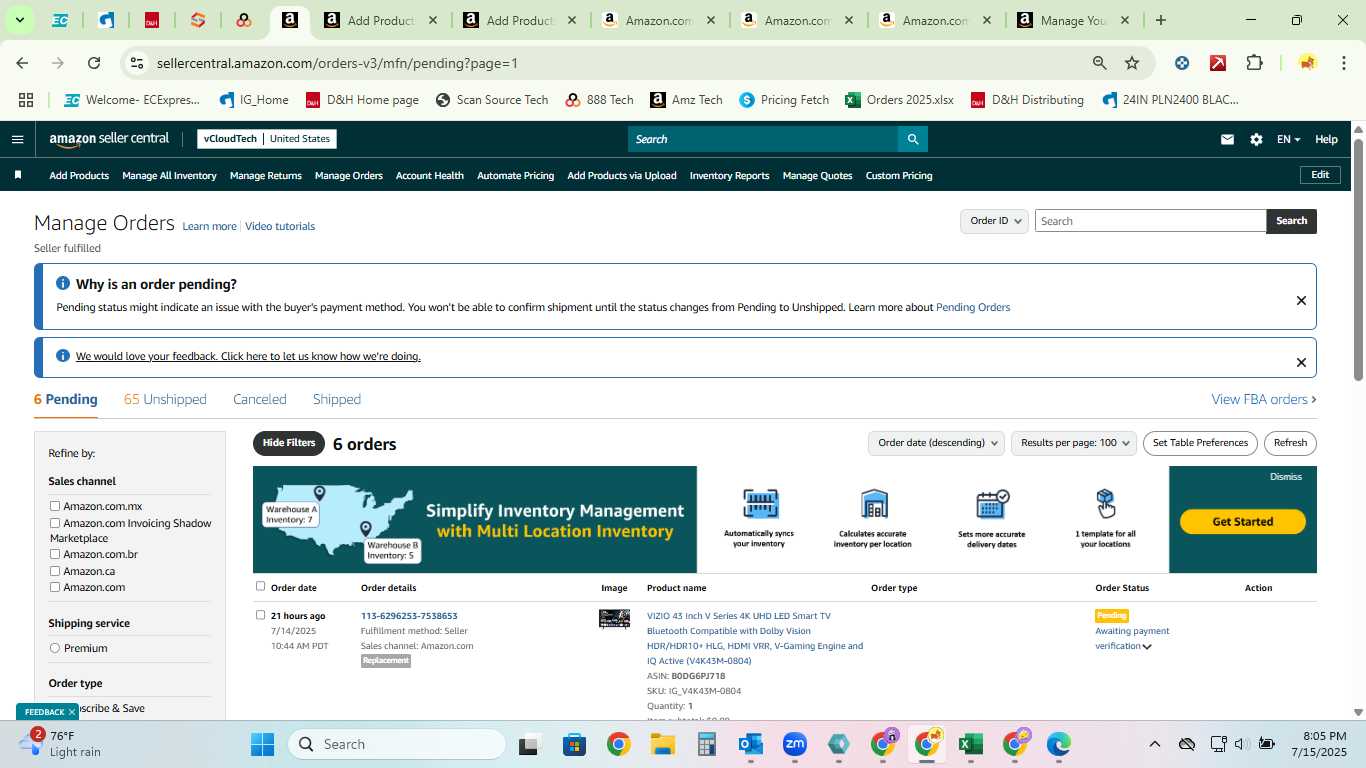Open Results per page dropdown
This screenshot has width=1366, height=768.
(x=1074, y=443)
